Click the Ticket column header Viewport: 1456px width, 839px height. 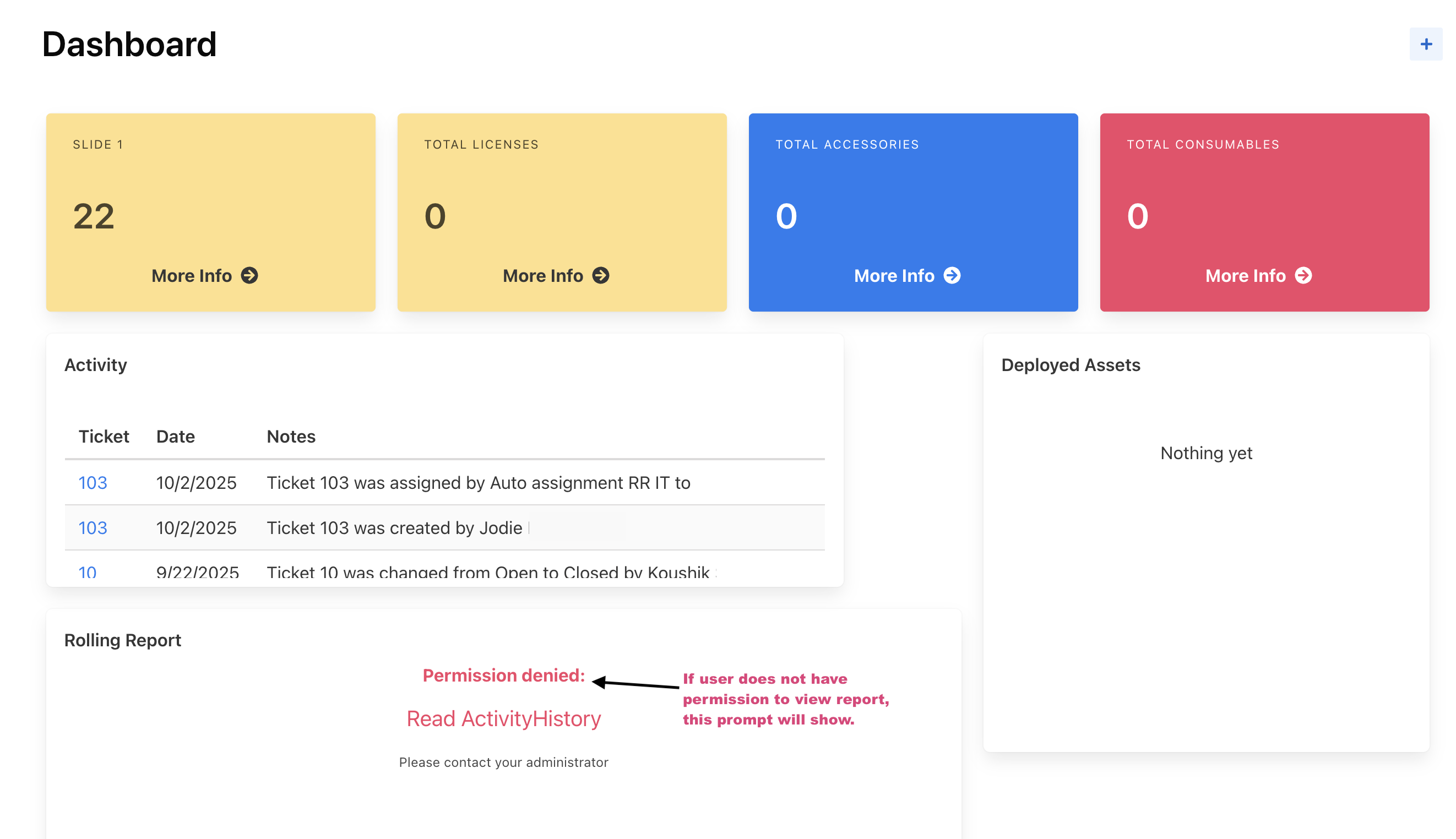(104, 436)
